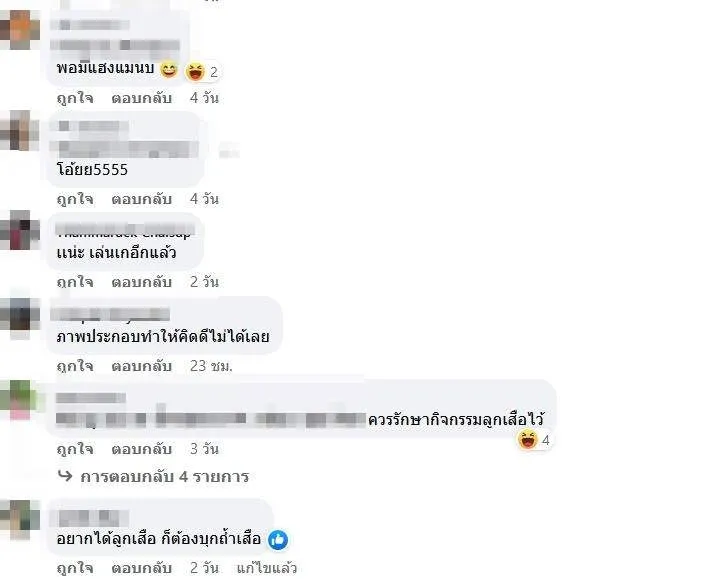The height and width of the screenshot is (579, 710).
Task: Click the haha reaction with count 4
Action: [x=528, y=440]
